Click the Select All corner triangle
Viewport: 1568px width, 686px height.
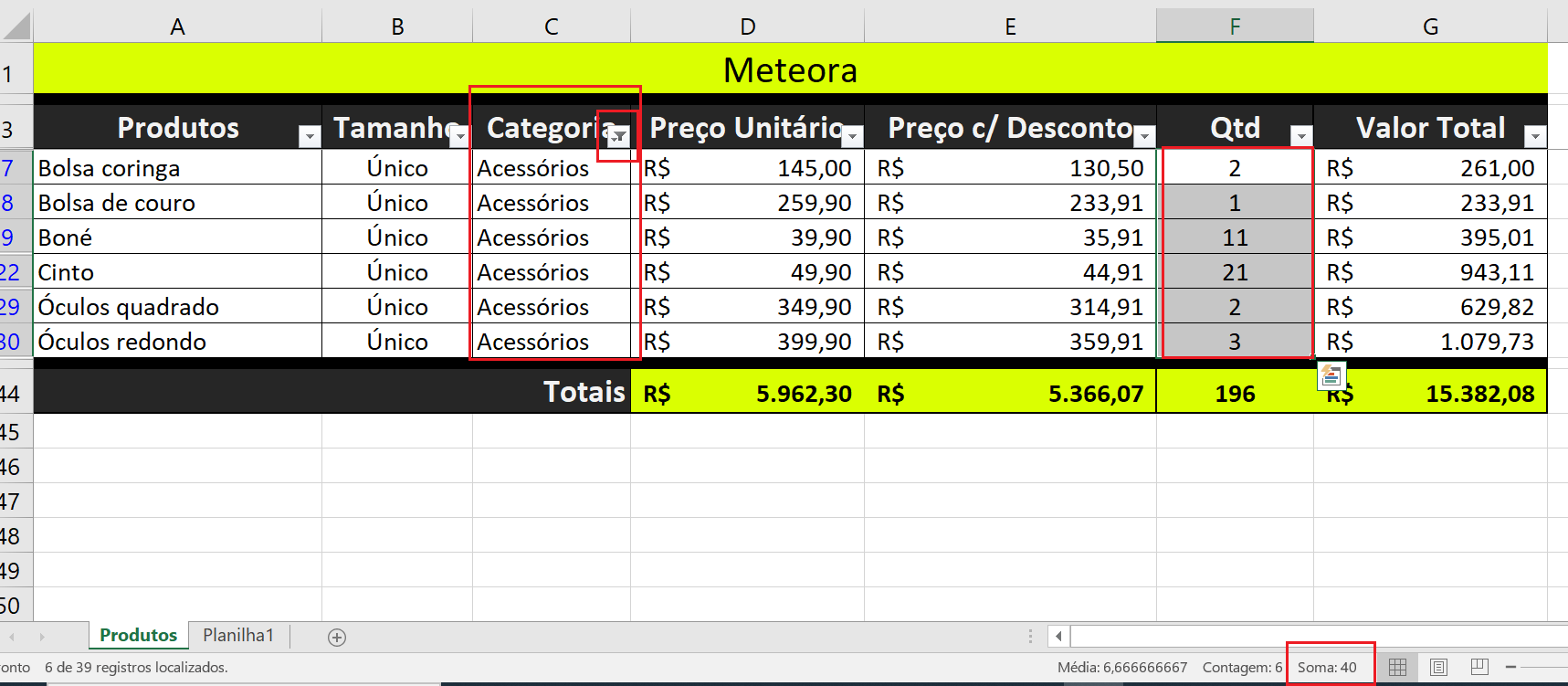[x=16, y=26]
